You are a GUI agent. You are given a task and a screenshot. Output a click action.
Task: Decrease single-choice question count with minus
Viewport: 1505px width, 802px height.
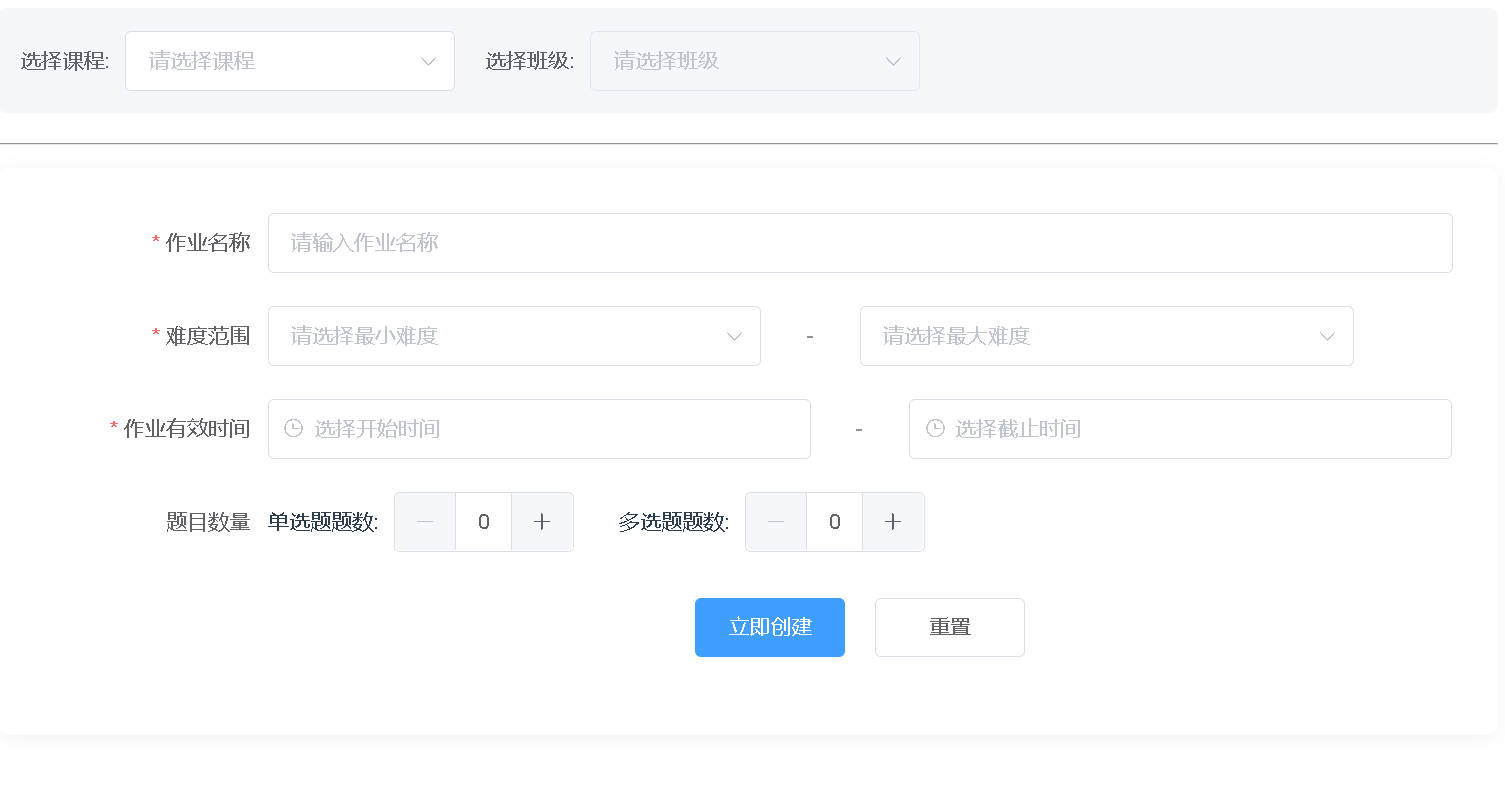(x=425, y=522)
